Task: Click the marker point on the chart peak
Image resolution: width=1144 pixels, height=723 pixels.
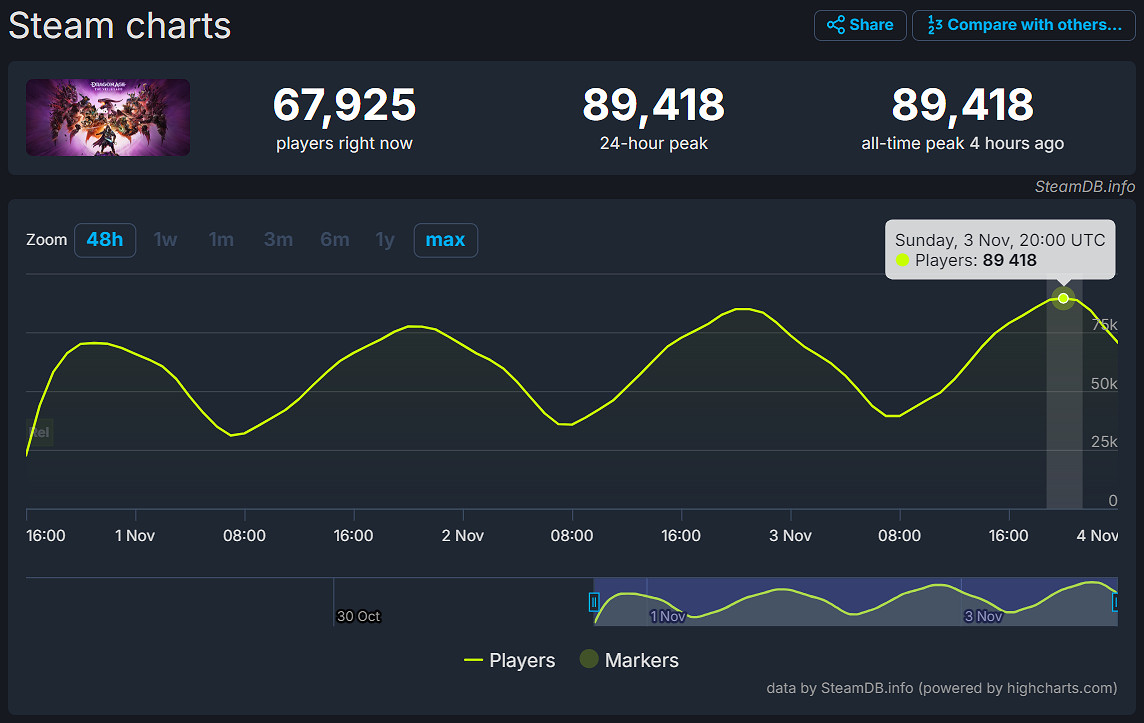Action: coord(1063,298)
